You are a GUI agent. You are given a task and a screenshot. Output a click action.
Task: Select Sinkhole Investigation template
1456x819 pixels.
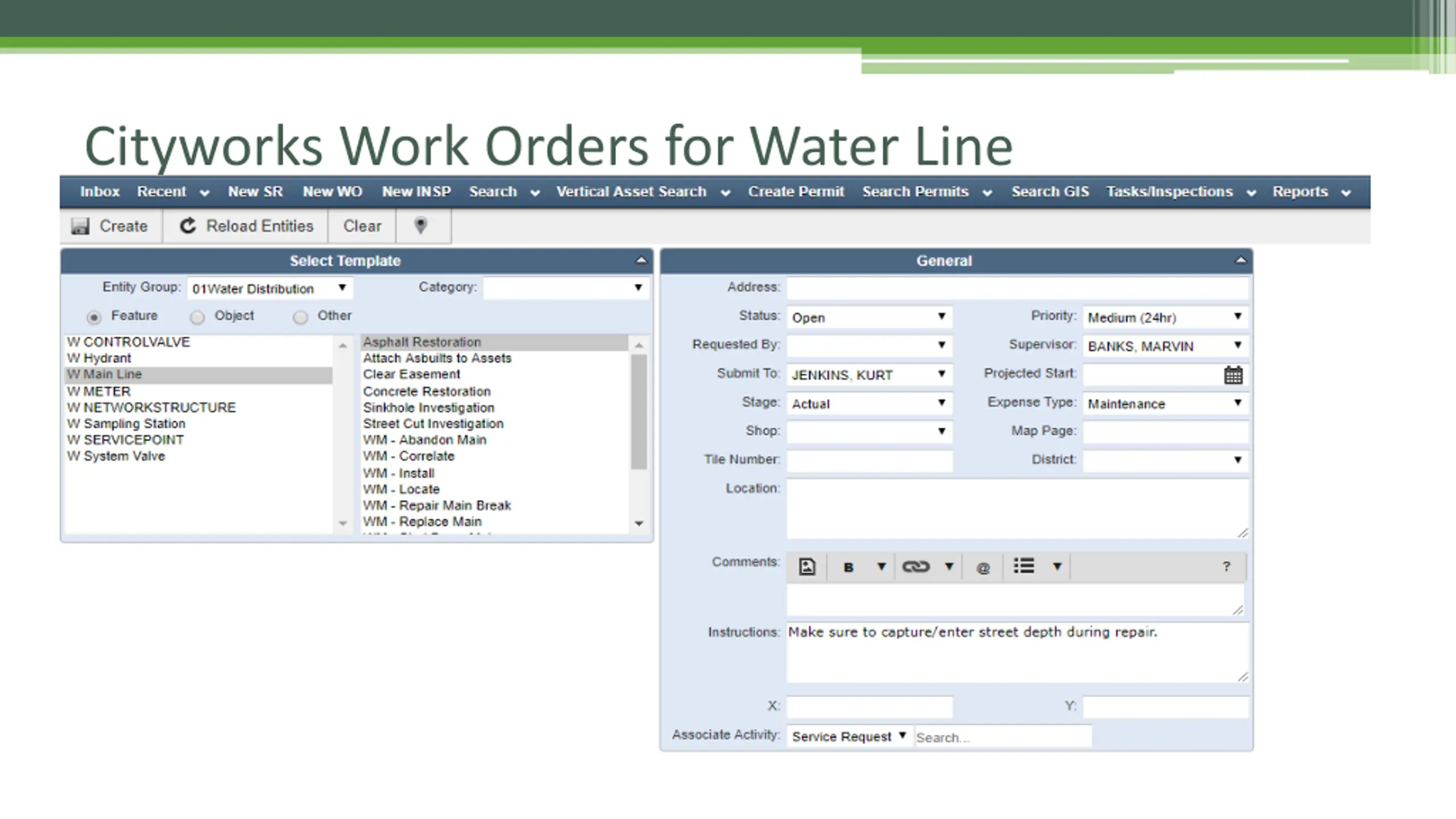[x=494, y=408]
